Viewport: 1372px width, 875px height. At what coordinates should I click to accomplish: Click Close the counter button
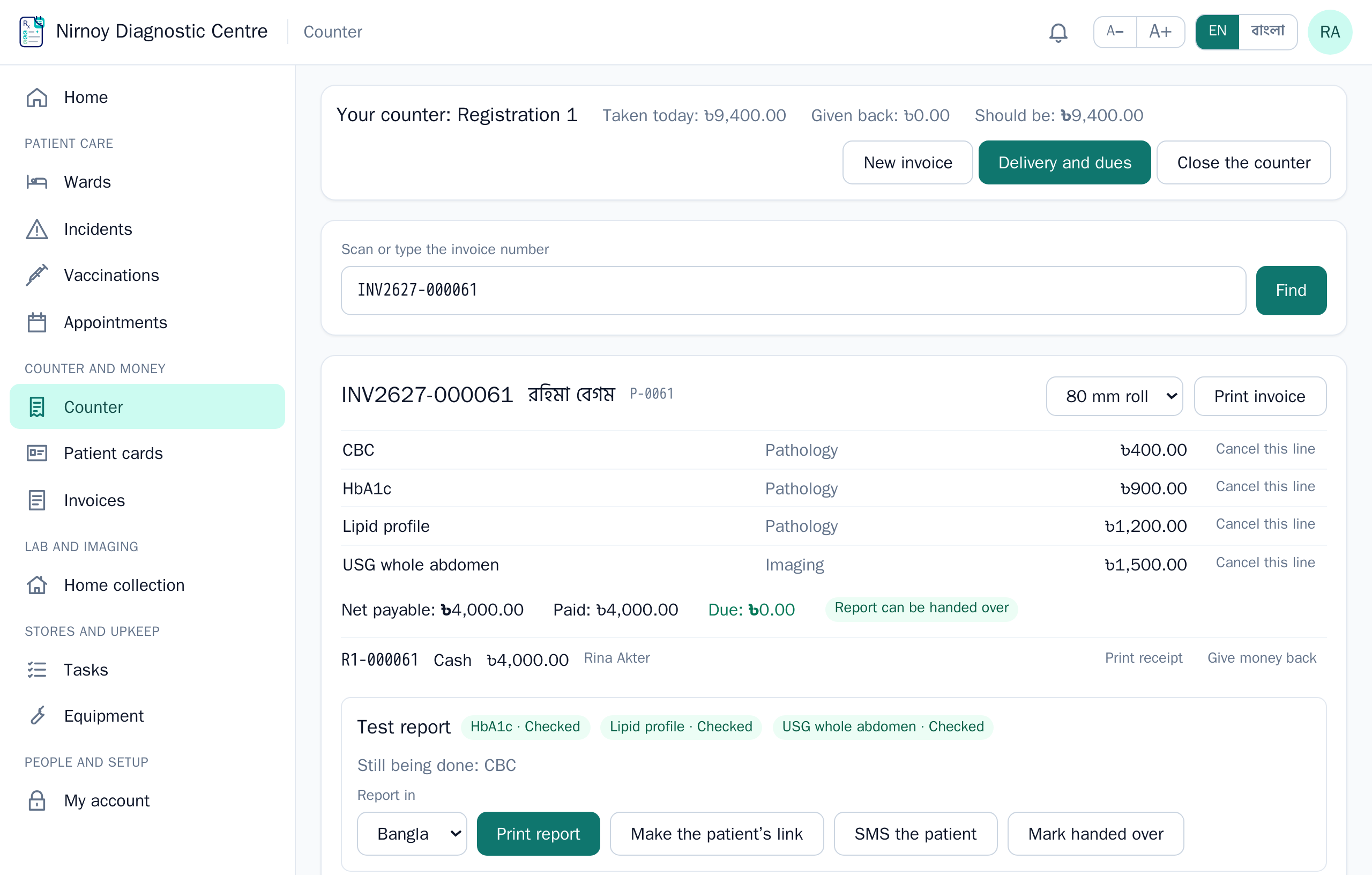(x=1243, y=162)
